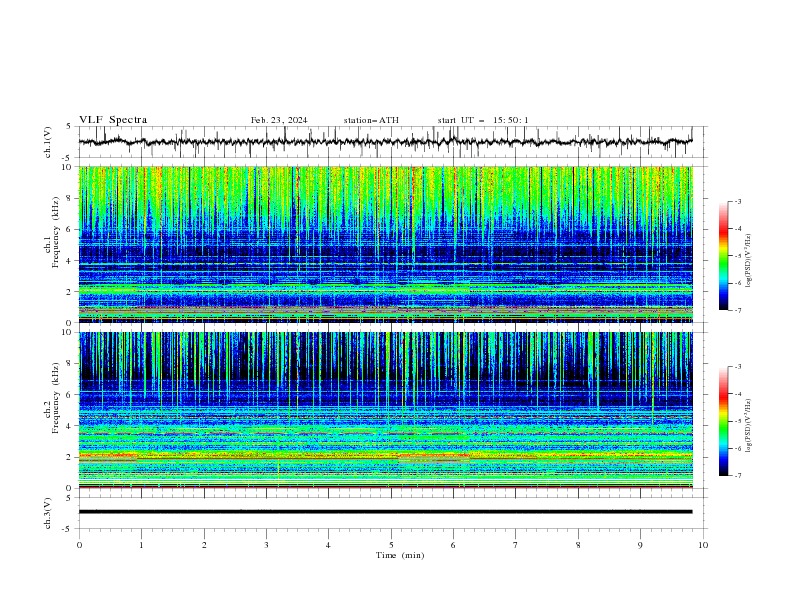792x612 pixels.
Task: Click the time axis tick label "1"
Action: pos(141,545)
